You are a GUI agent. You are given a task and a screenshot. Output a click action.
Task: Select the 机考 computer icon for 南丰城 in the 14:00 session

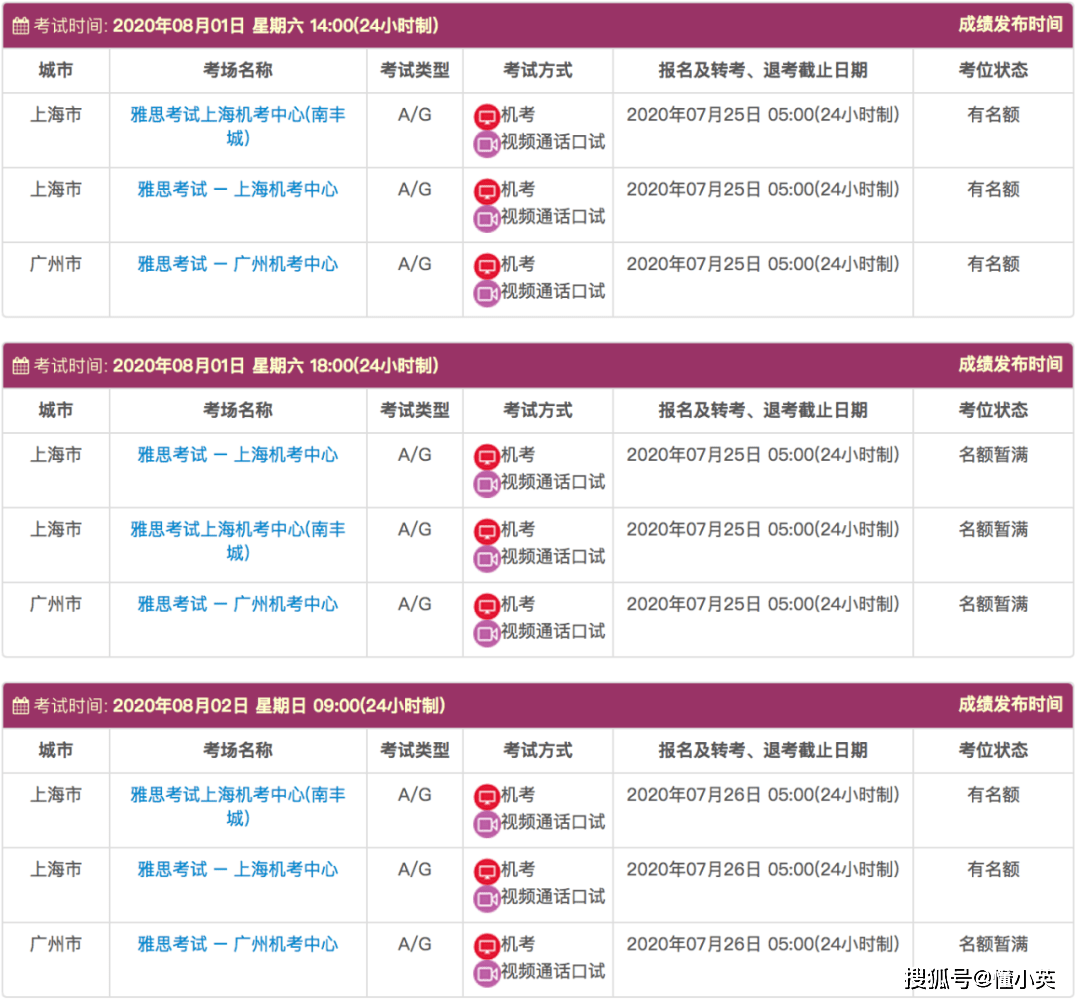tap(487, 116)
